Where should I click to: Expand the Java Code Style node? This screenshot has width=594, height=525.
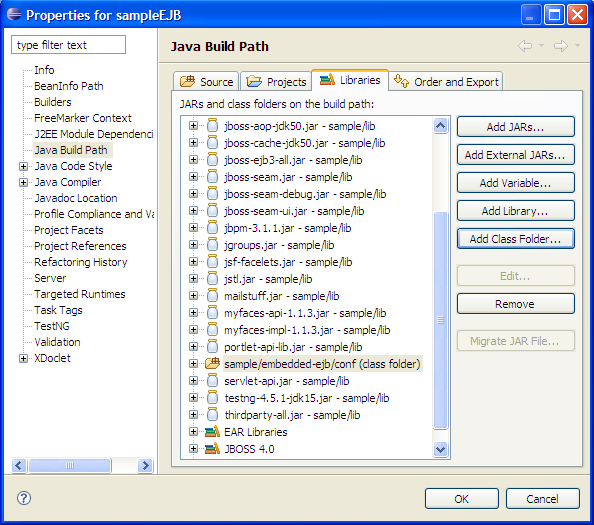click(23, 166)
